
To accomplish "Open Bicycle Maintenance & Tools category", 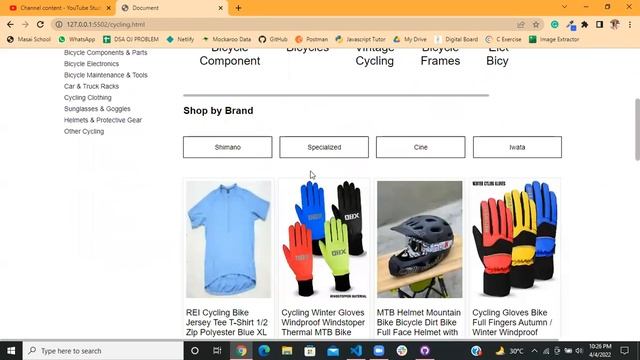I will [105, 75].
